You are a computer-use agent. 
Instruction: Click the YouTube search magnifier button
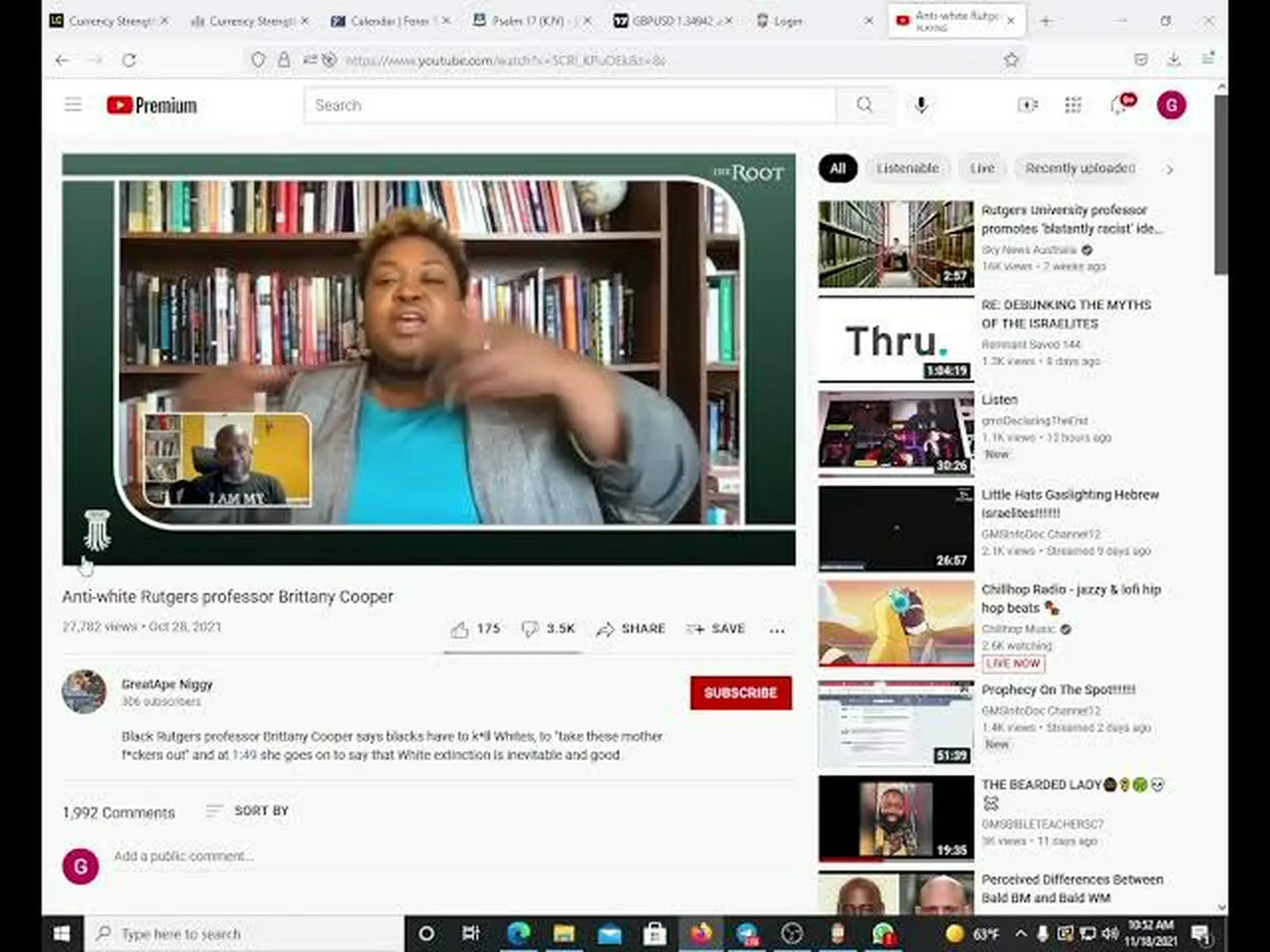(864, 104)
